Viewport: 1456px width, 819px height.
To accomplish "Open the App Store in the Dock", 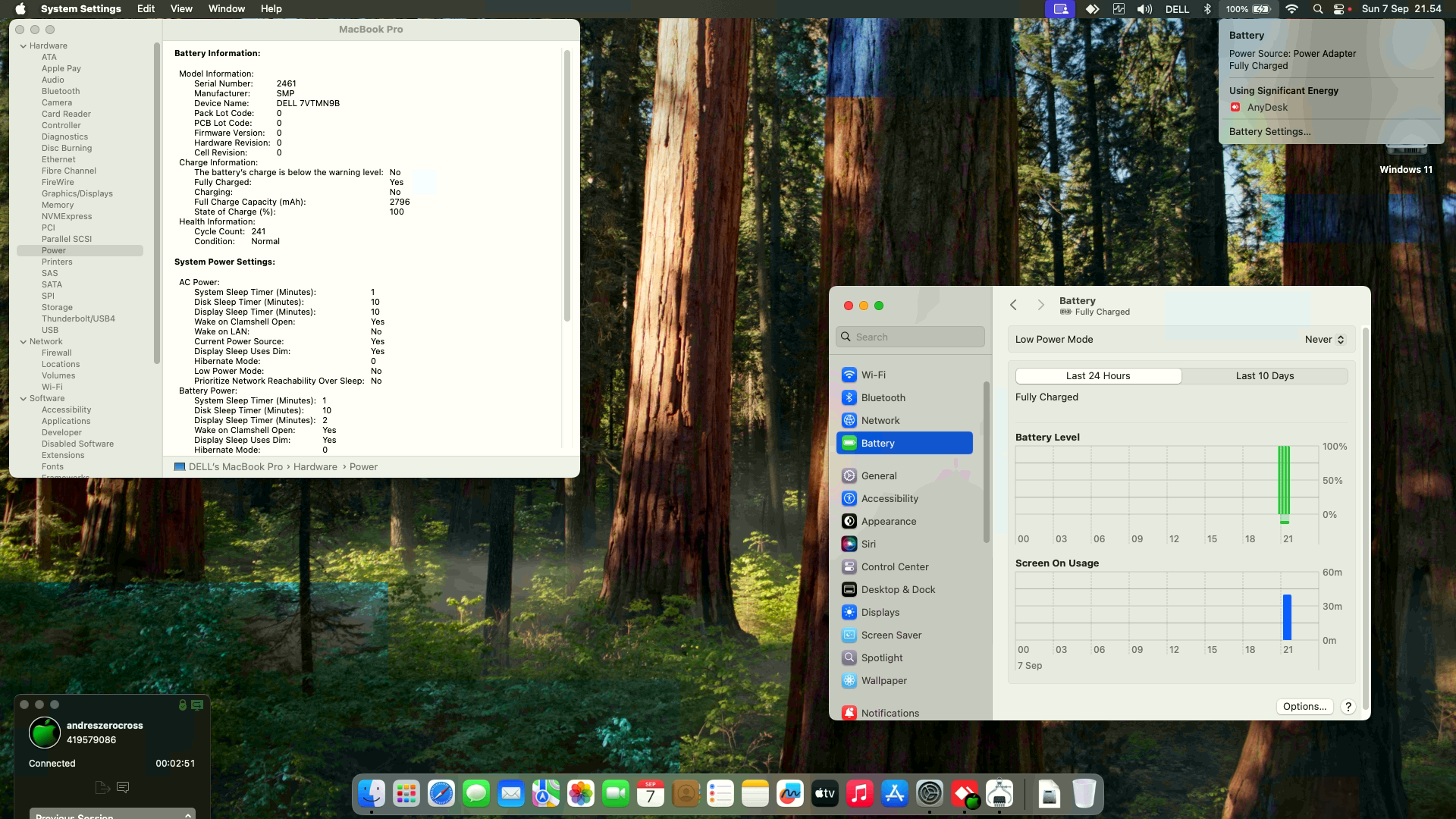I will point(895,794).
